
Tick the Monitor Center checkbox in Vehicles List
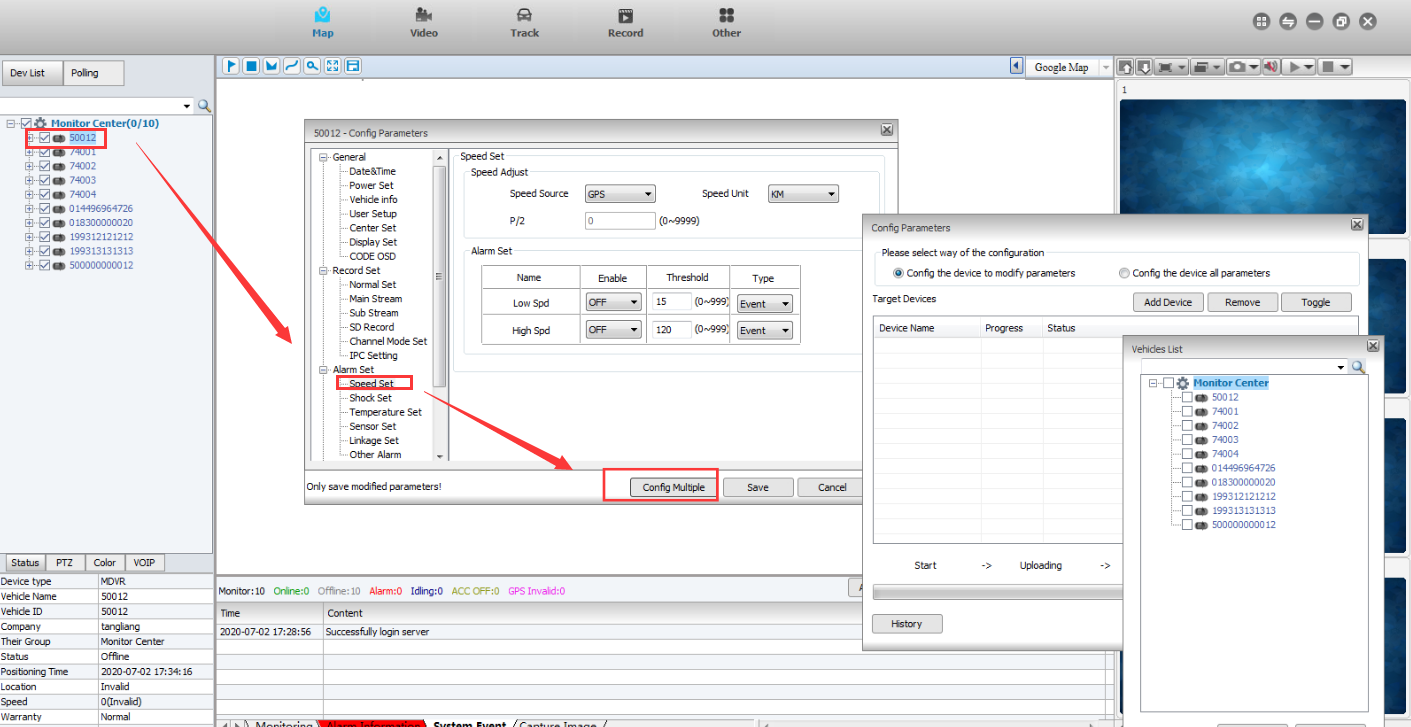tap(1168, 383)
